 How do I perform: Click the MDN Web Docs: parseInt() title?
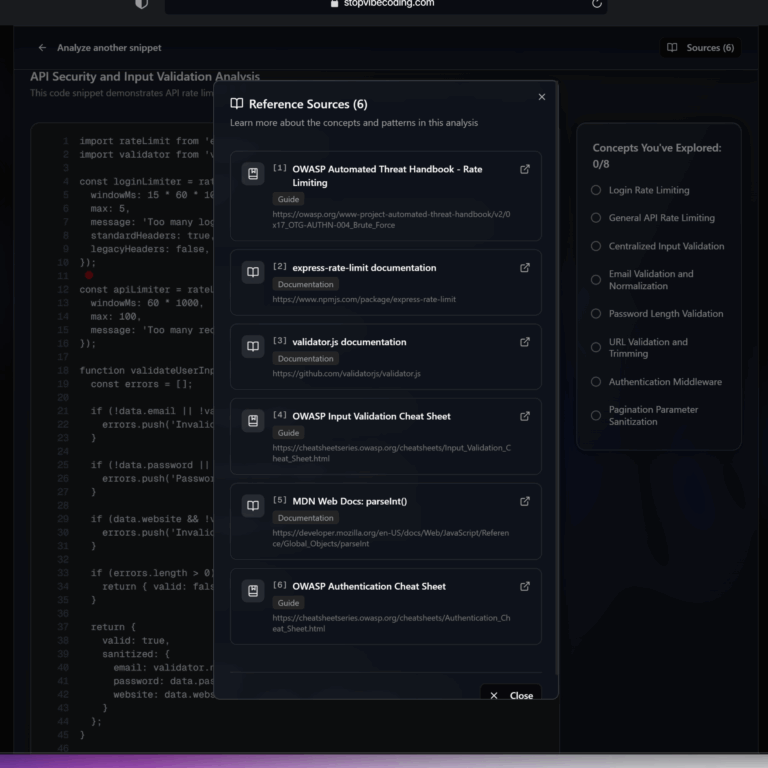click(x=350, y=501)
